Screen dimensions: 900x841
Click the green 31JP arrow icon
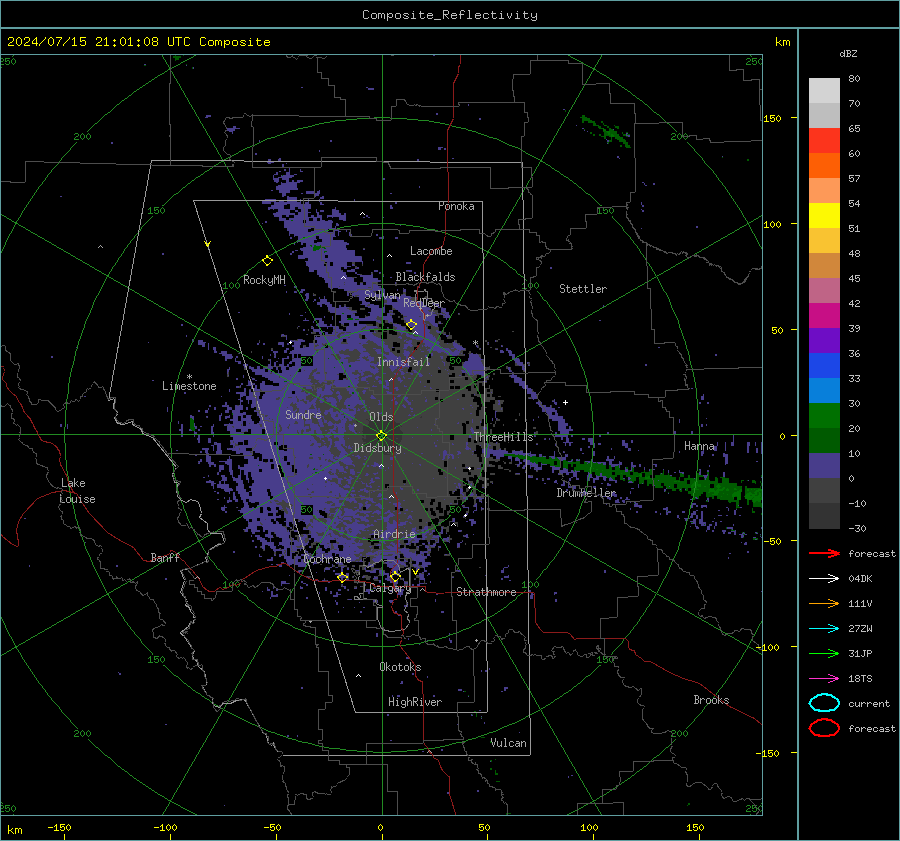pyautogui.click(x=824, y=653)
